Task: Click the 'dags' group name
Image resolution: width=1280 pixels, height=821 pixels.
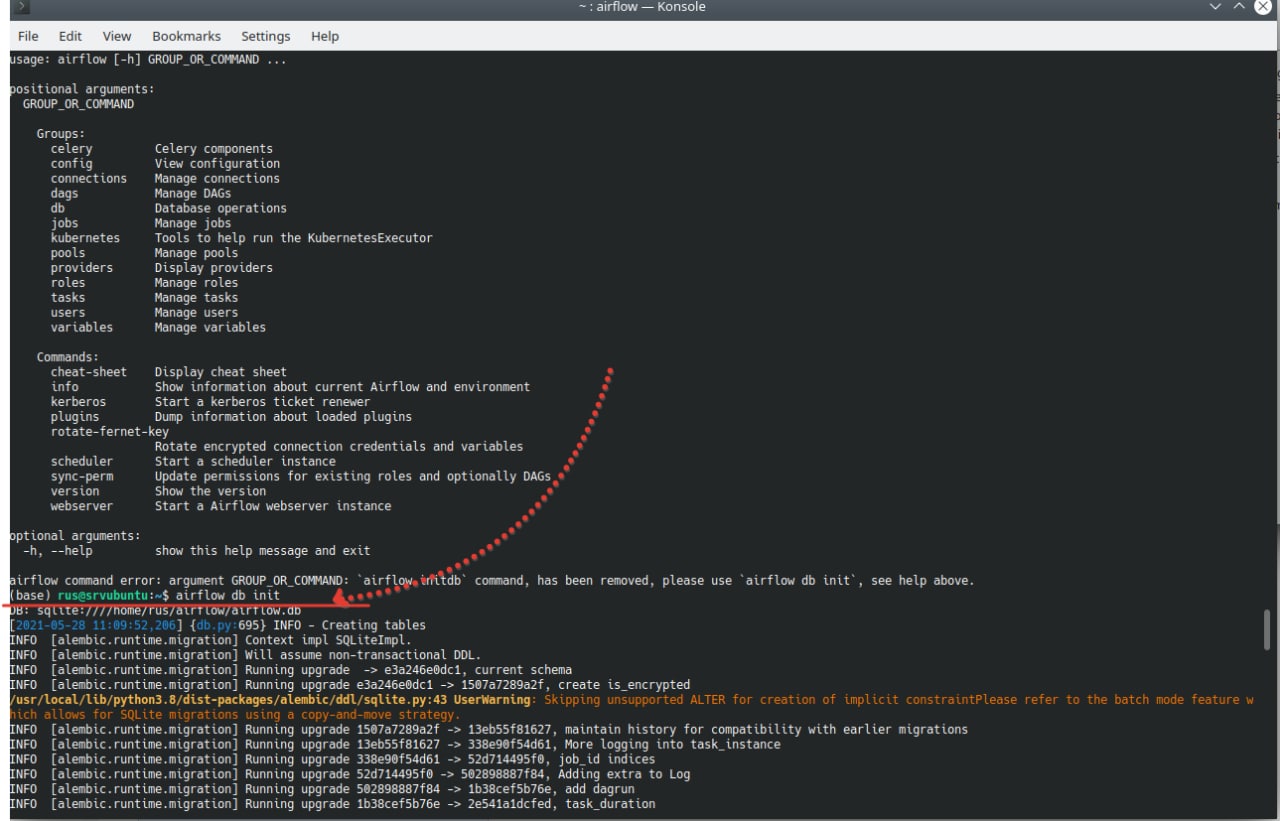Action: pos(64,194)
